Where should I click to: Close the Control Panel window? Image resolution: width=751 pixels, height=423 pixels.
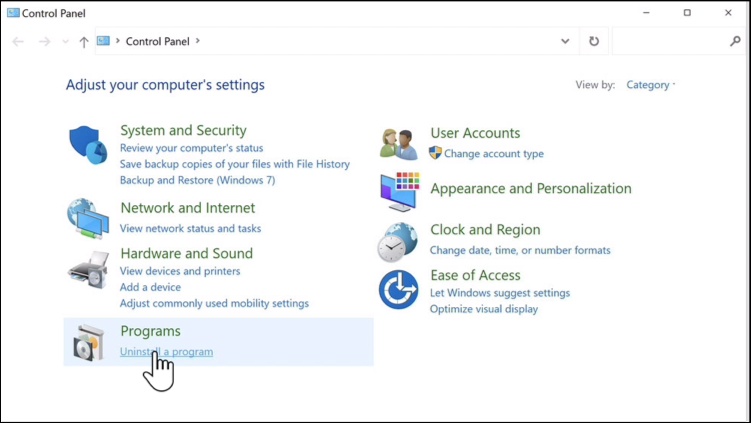[x=728, y=13]
